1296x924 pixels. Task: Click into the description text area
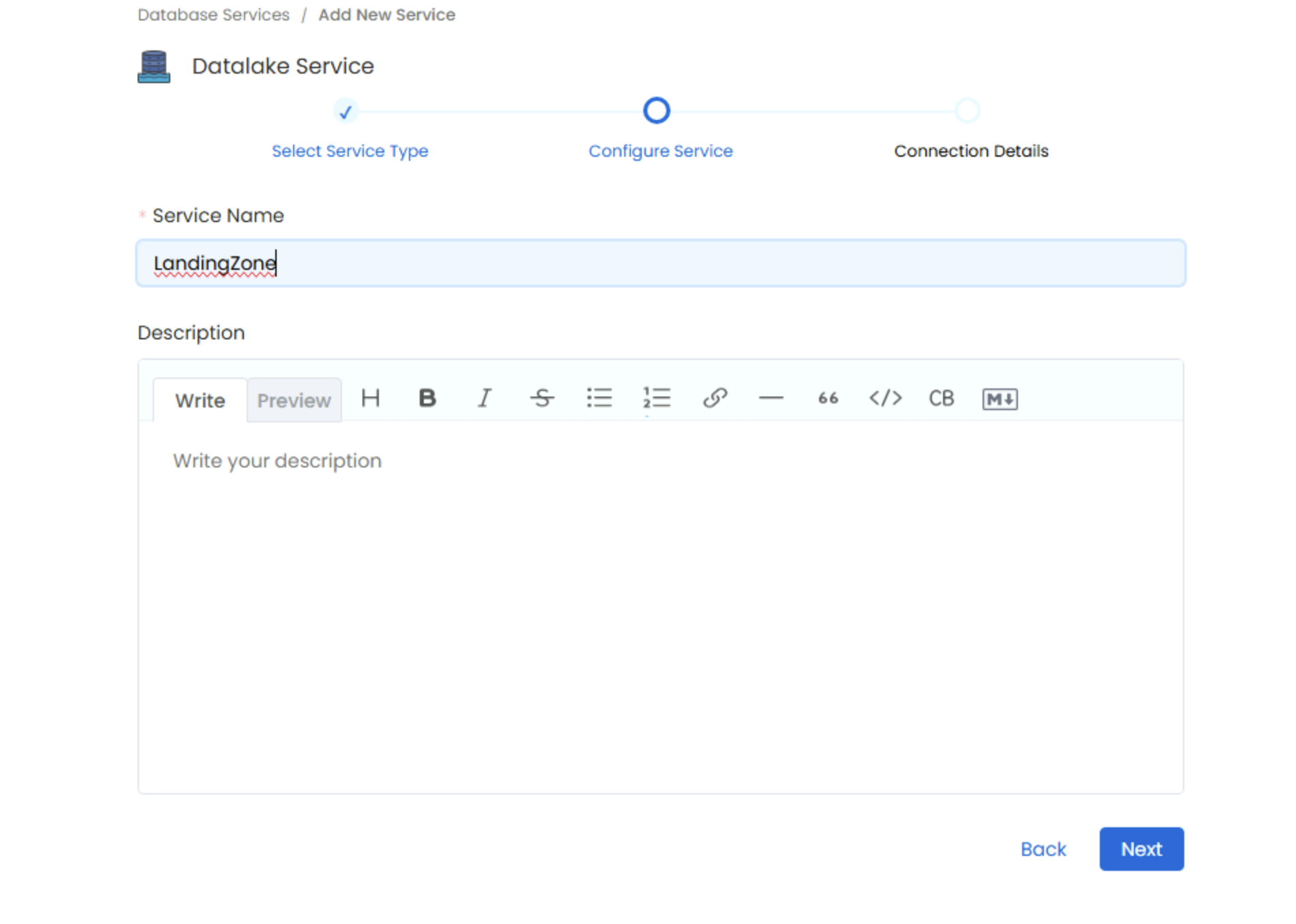click(x=661, y=606)
